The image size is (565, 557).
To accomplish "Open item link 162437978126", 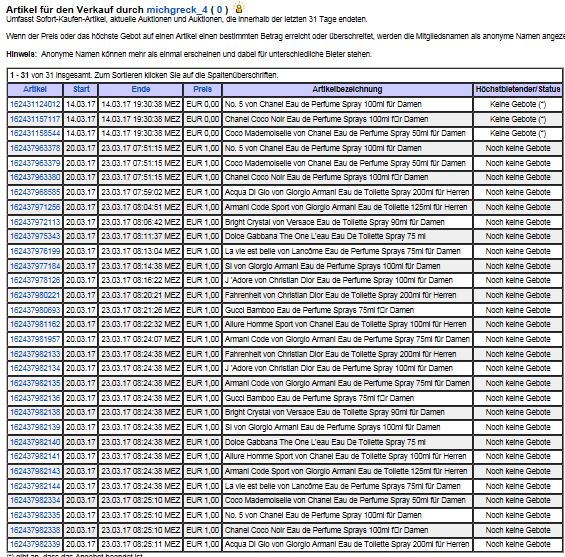I will 35,280.
